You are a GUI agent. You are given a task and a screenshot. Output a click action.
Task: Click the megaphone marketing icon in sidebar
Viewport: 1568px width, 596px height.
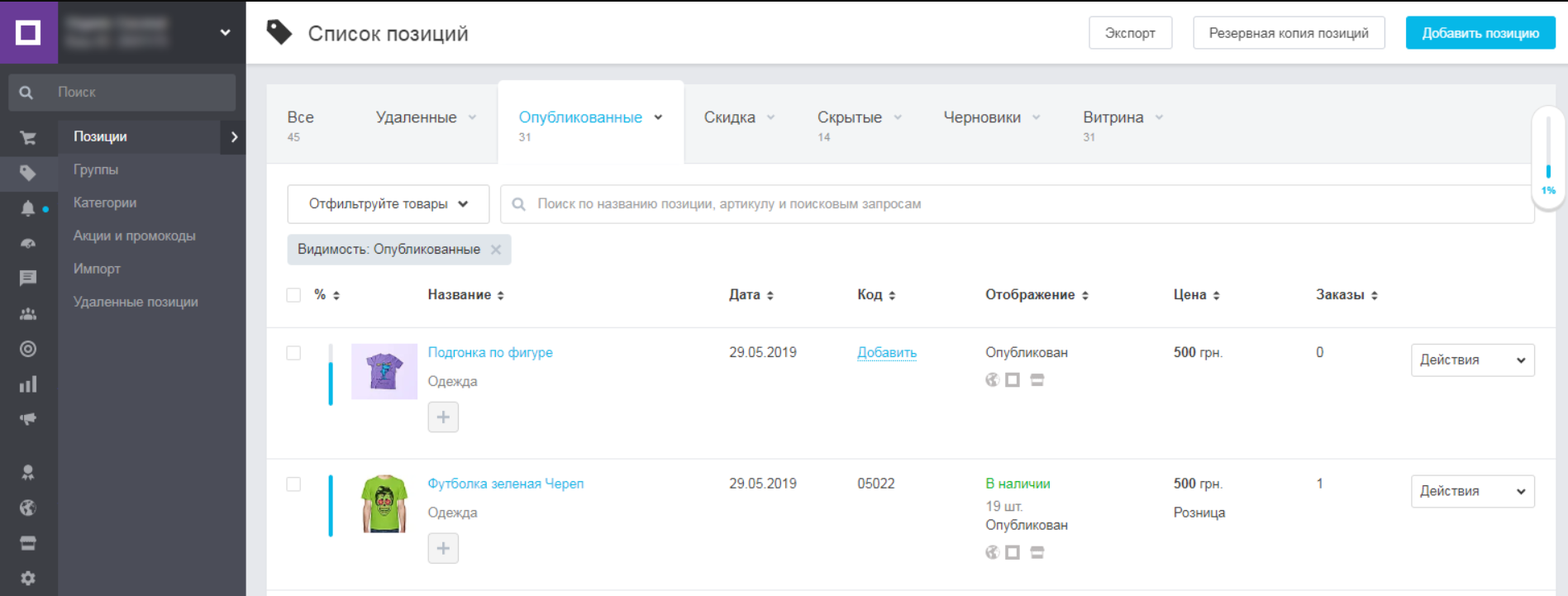pyautogui.click(x=28, y=419)
